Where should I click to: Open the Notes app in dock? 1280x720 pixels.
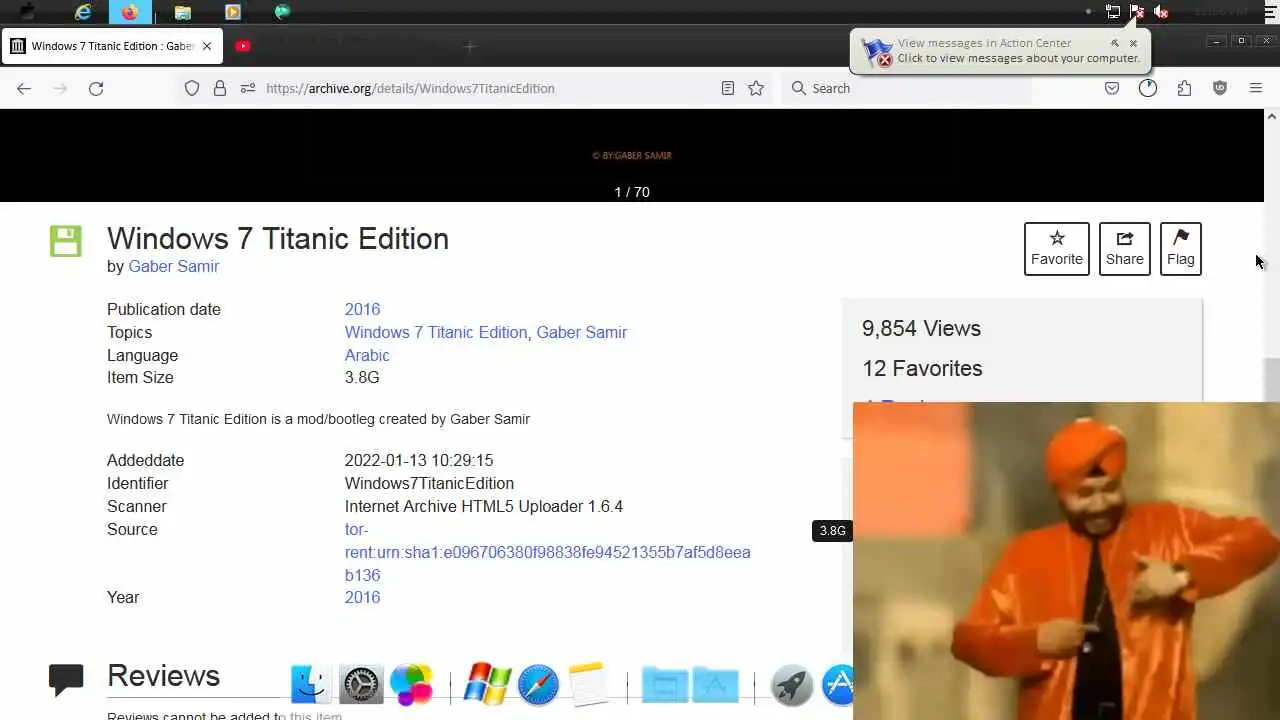(x=588, y=685)
